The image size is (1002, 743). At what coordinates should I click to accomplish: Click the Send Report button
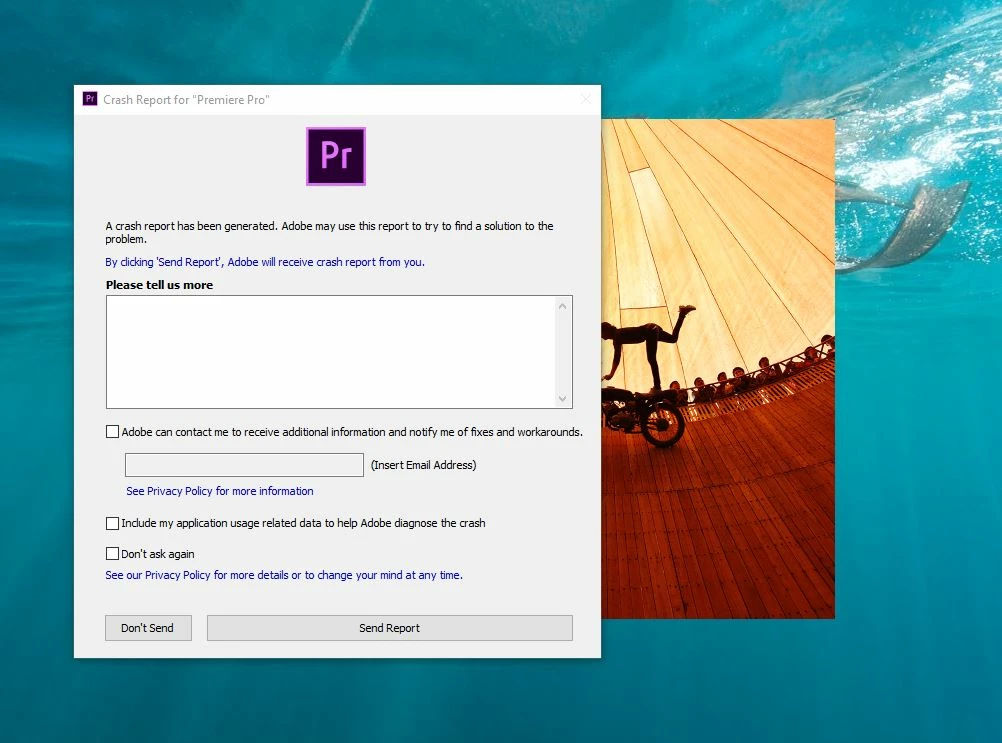[x=390, y=628]
